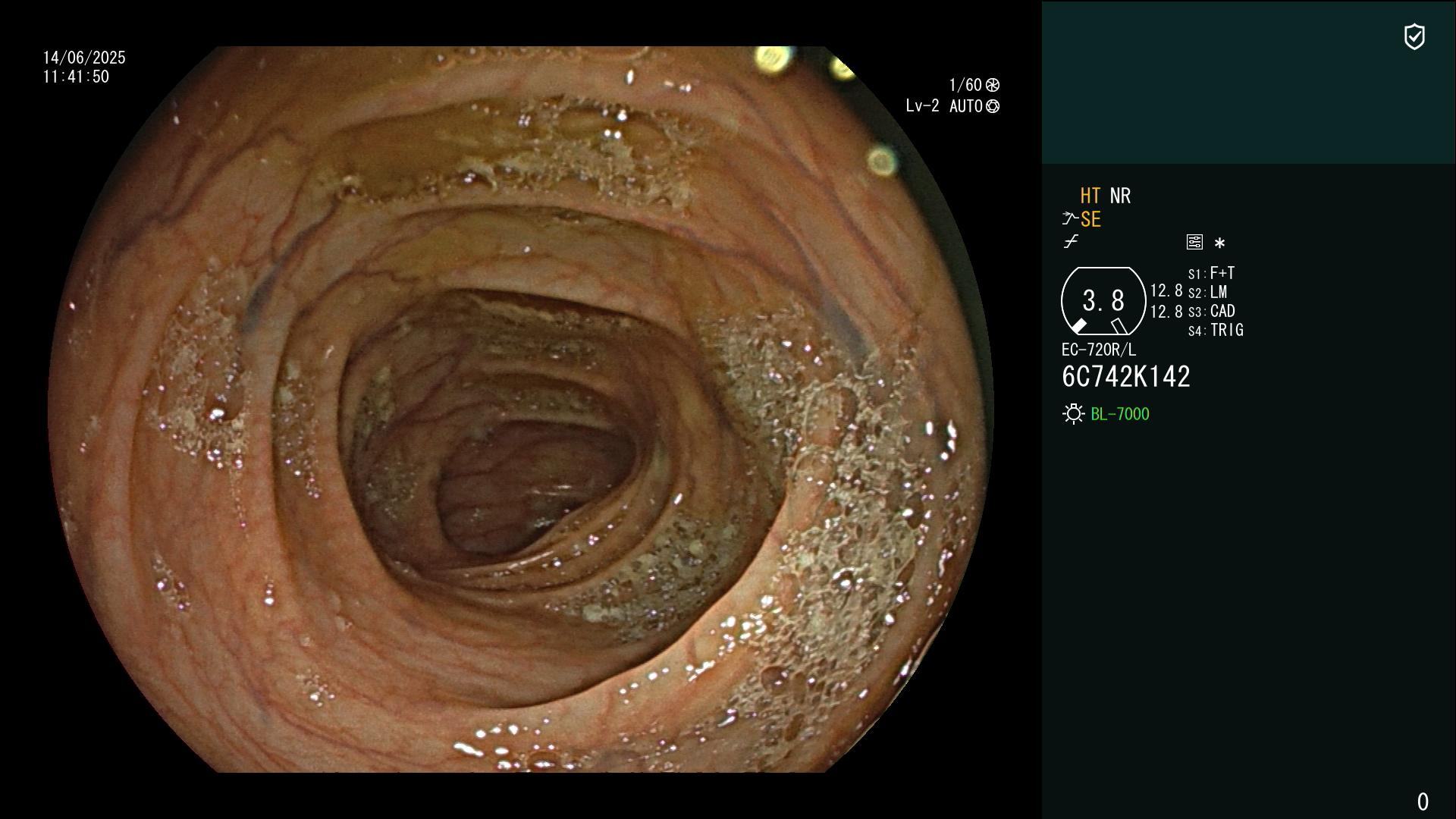
Task: Click the tone curve icon below SE
Action: 1071,242
